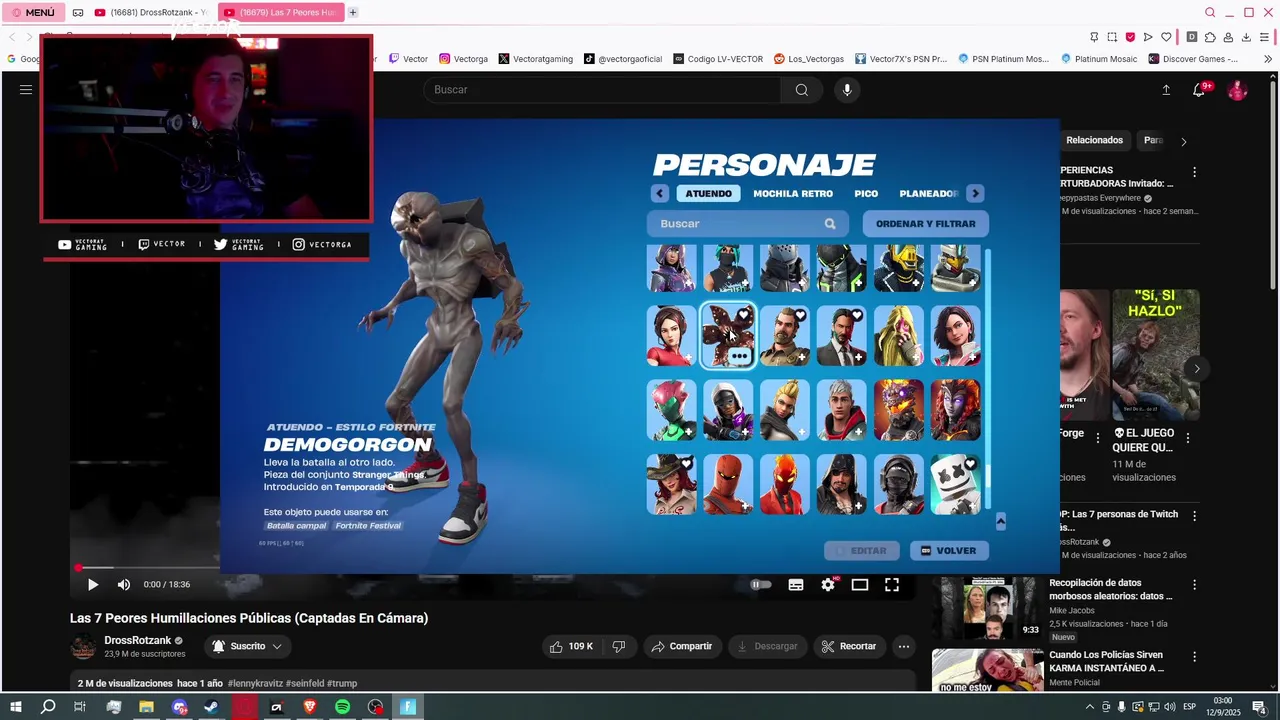Image resolution: width=1280 pixels, height=720 pixels.
Task: Click the #lennykravitz hashtag
Action: pos(255,684)
